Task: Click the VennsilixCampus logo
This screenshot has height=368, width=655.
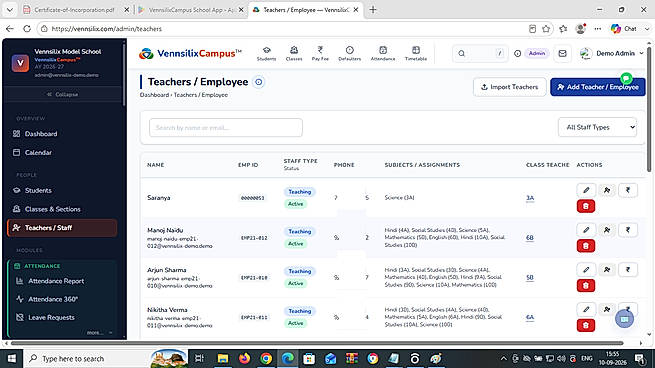Action: point(190,53)
